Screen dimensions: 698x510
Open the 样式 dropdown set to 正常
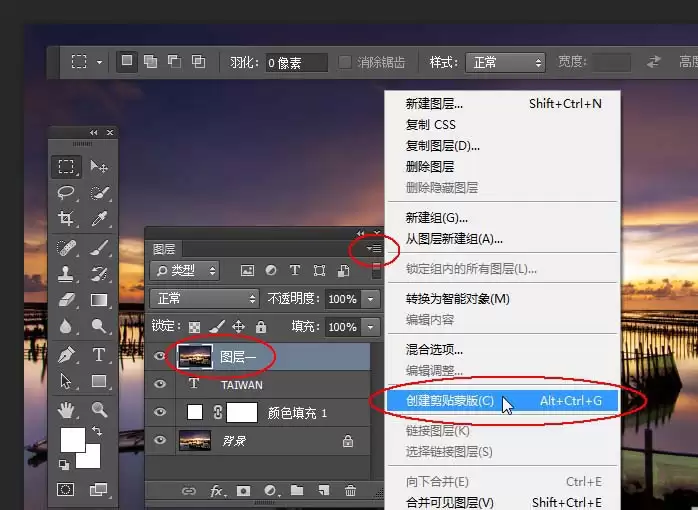coord(505,62)
